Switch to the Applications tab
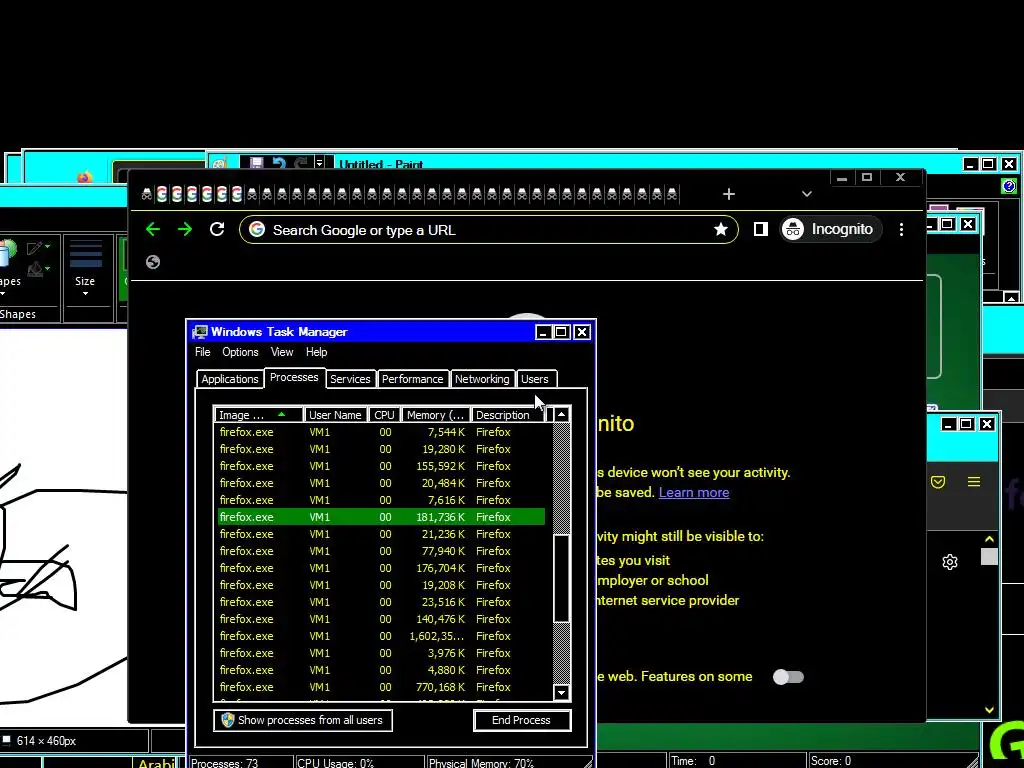Viewport: 1024px width, 768px height. [x=230, y=379]
